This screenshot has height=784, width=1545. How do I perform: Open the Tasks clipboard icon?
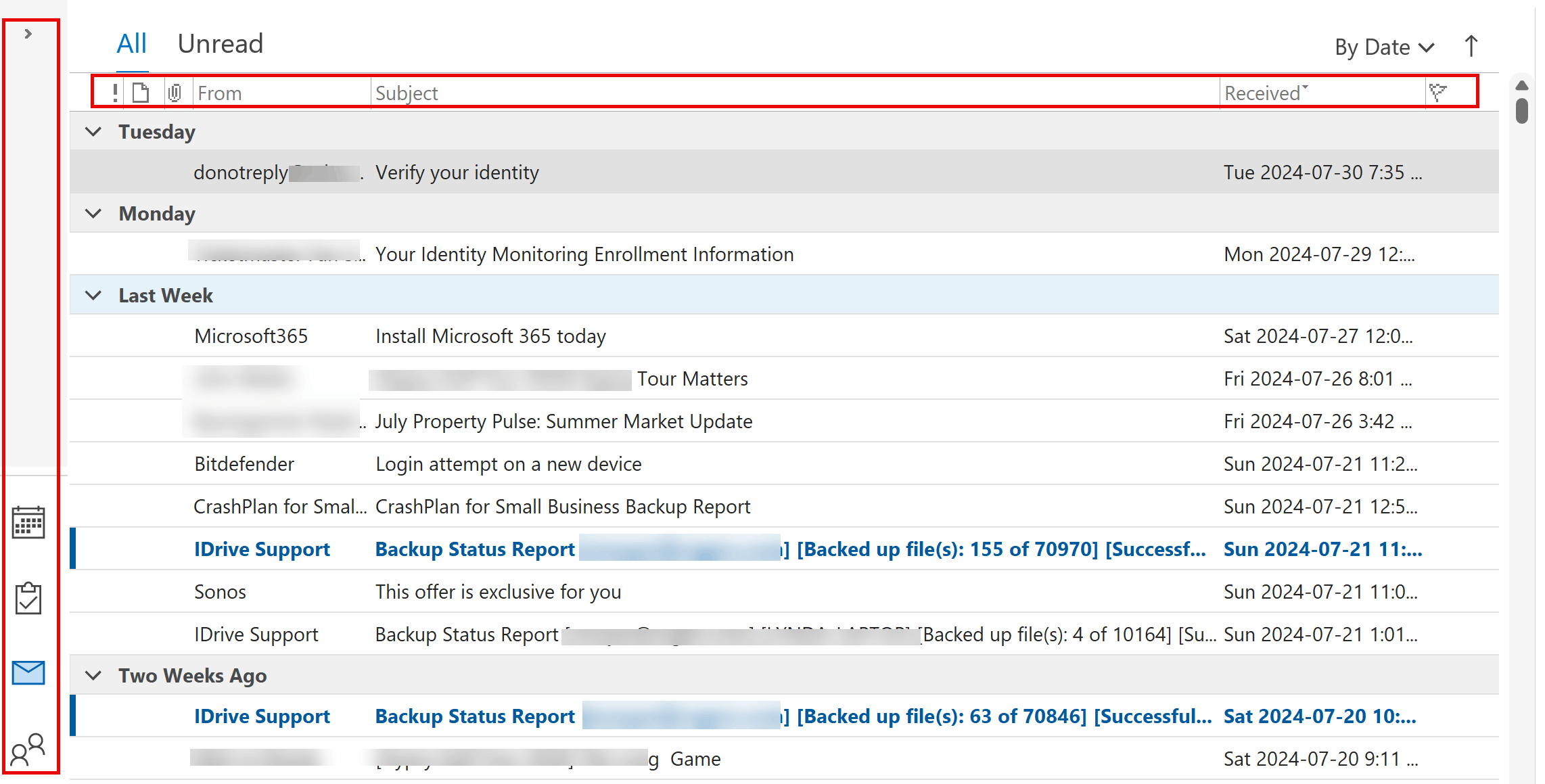(x=28, y=598)
